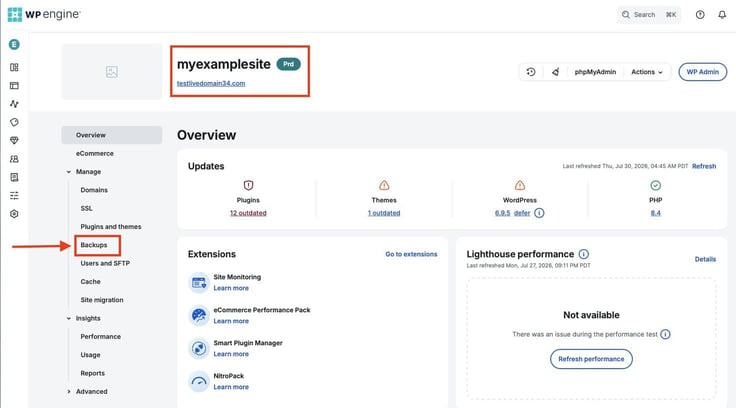Viewport: 736px width, 408px height.
Task: Open the tag icon in left rail
Action: [x=14, y=122]
